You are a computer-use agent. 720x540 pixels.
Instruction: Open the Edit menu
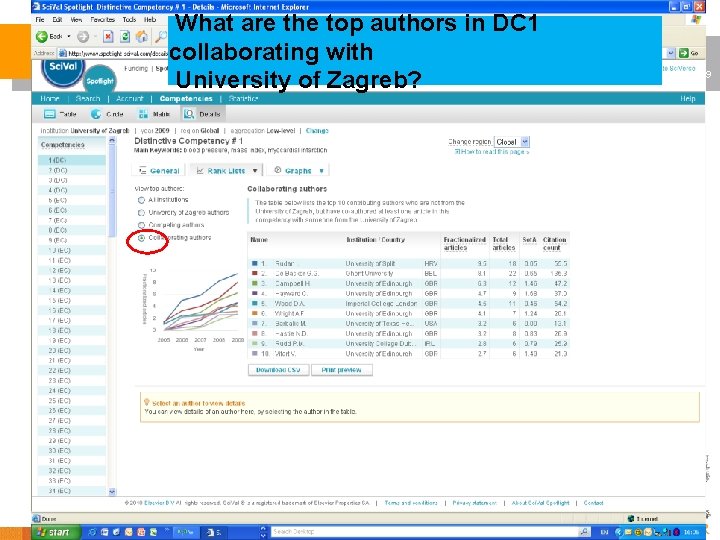(x=57, y=19)
